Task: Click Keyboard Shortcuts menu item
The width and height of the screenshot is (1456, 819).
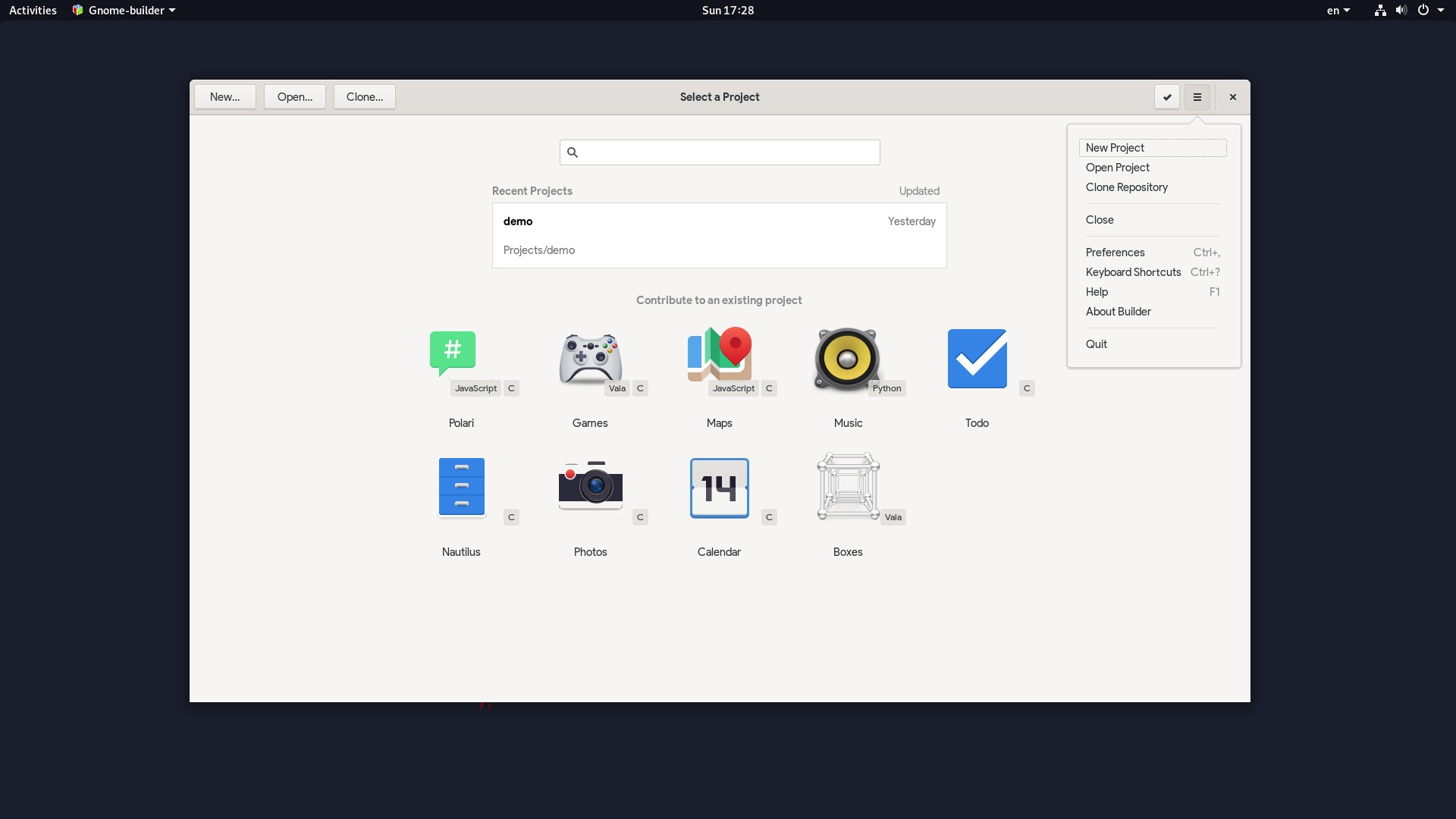Action: tap(1133, 272)
